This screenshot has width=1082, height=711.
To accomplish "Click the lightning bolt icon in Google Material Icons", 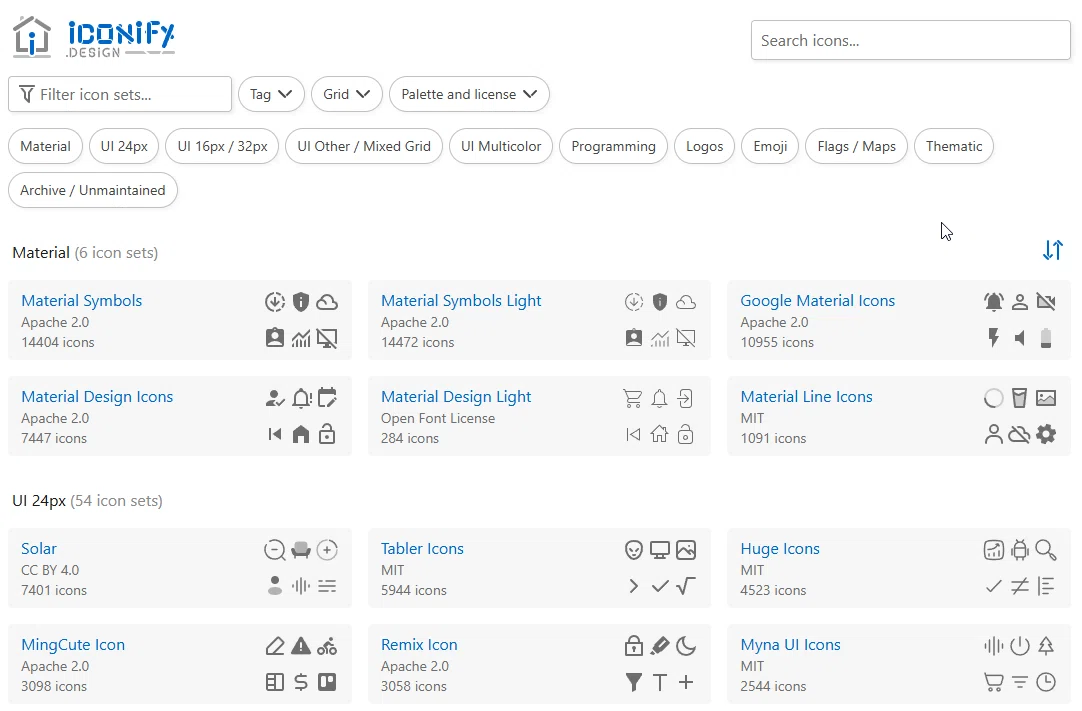I will (x=994, y=338).
